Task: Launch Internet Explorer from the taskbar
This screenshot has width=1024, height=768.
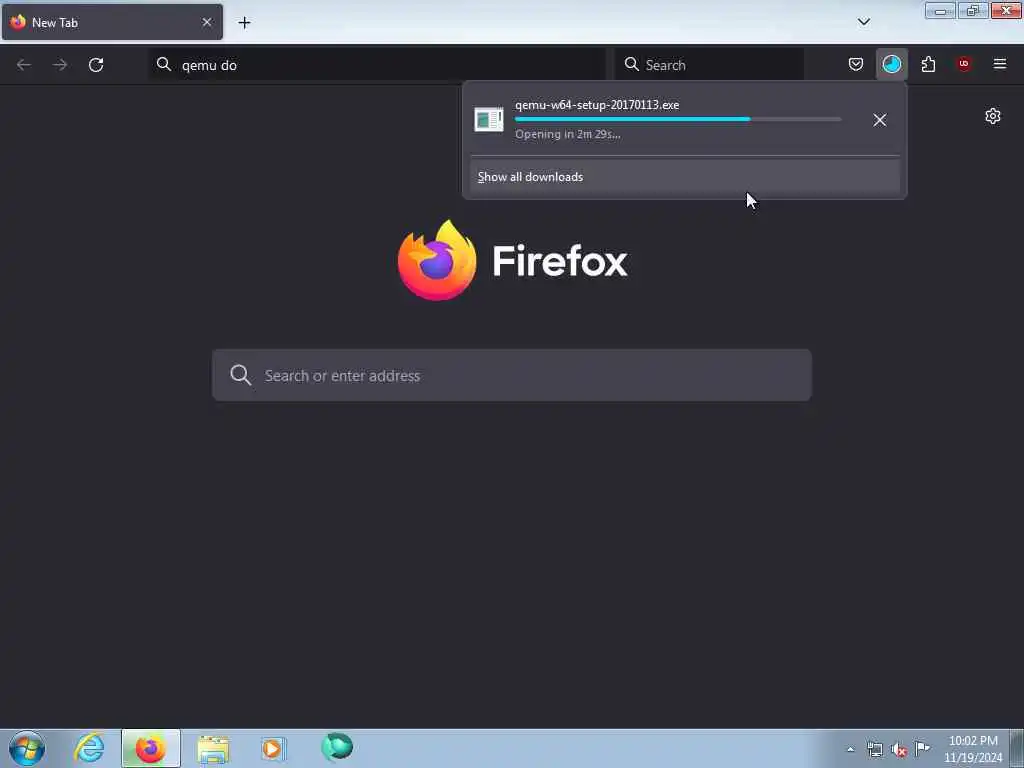Action: 89,748
